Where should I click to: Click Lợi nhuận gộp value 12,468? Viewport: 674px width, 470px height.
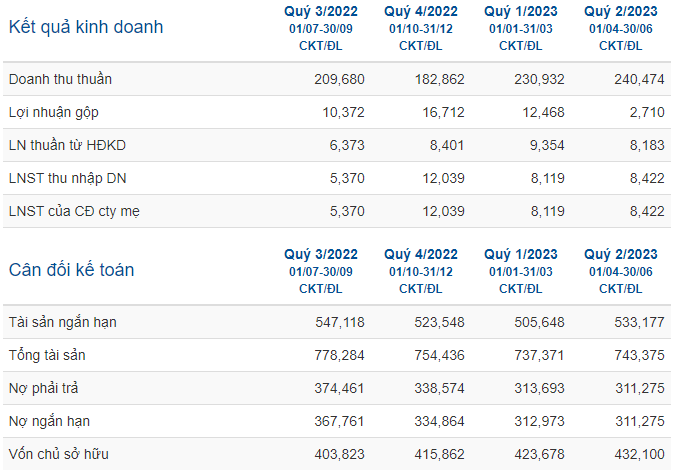[543, 113]
